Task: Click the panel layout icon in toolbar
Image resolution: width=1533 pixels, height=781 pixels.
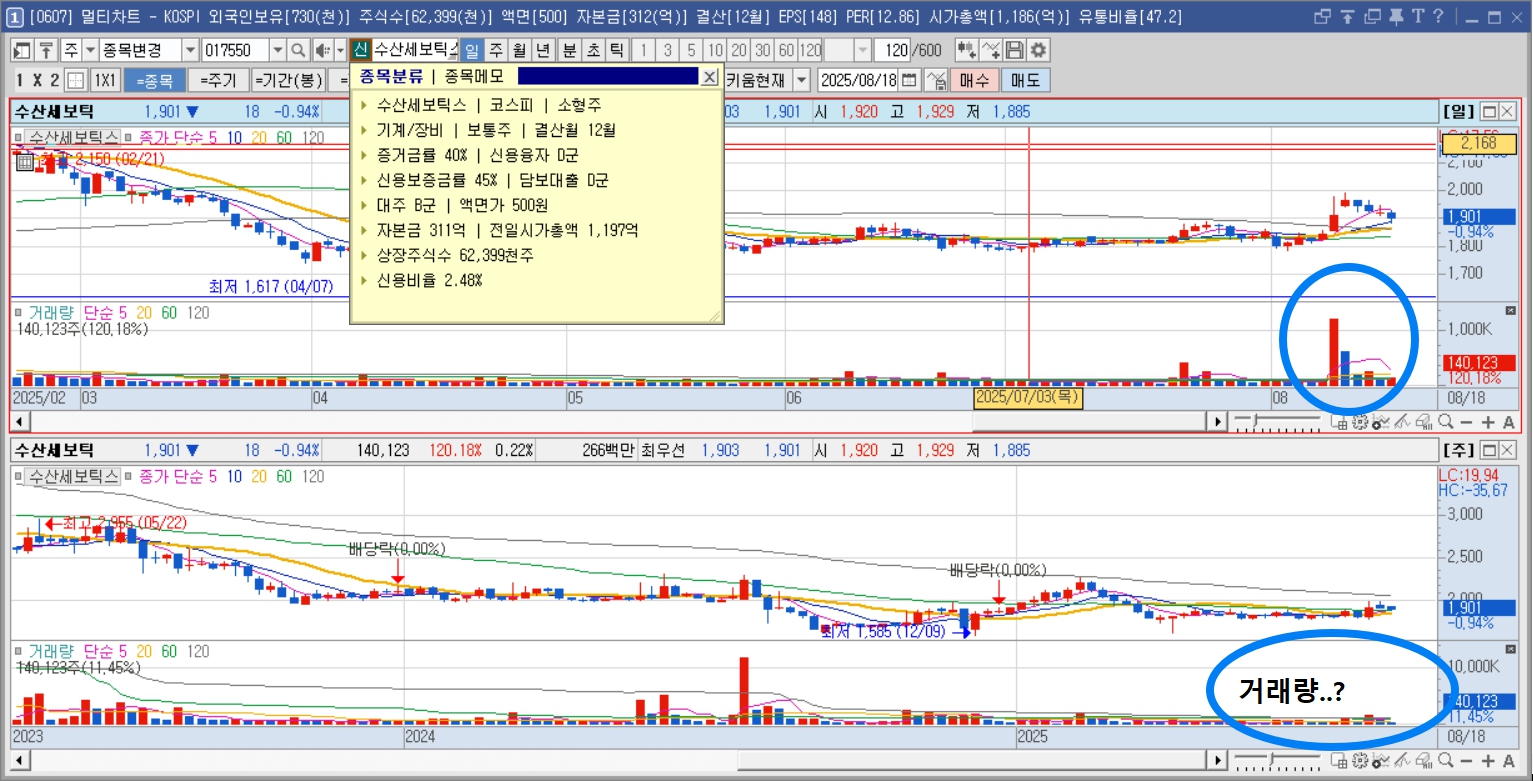Action: point(22,50)
